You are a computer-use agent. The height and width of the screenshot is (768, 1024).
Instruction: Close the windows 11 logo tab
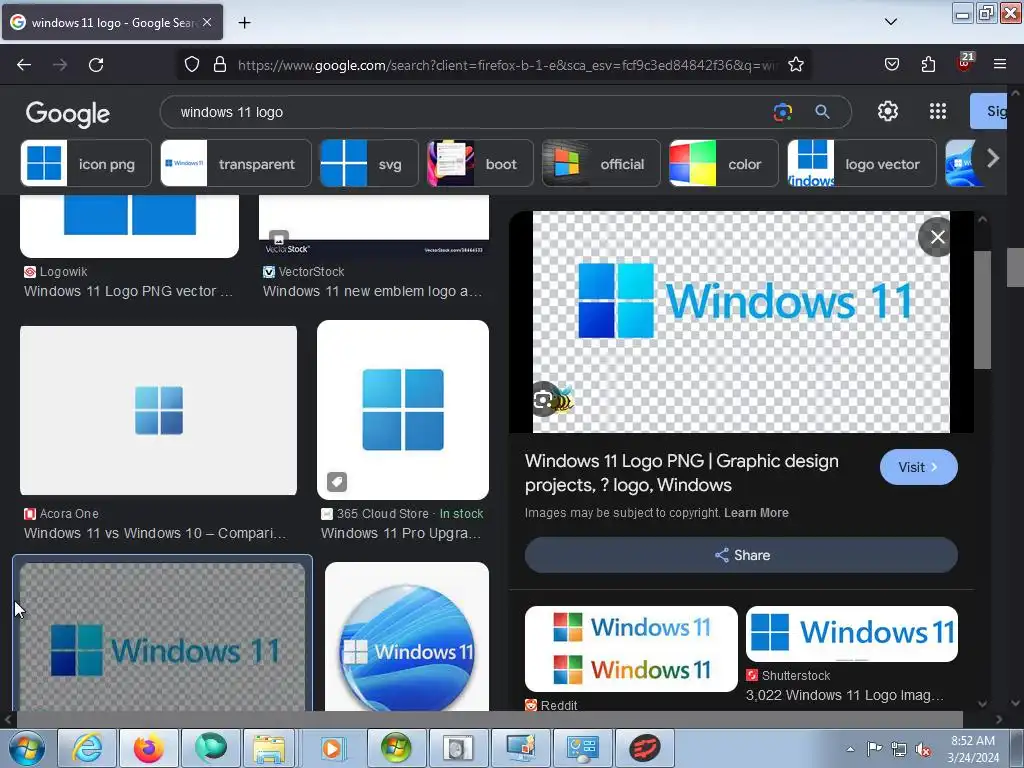pos(207,22)
